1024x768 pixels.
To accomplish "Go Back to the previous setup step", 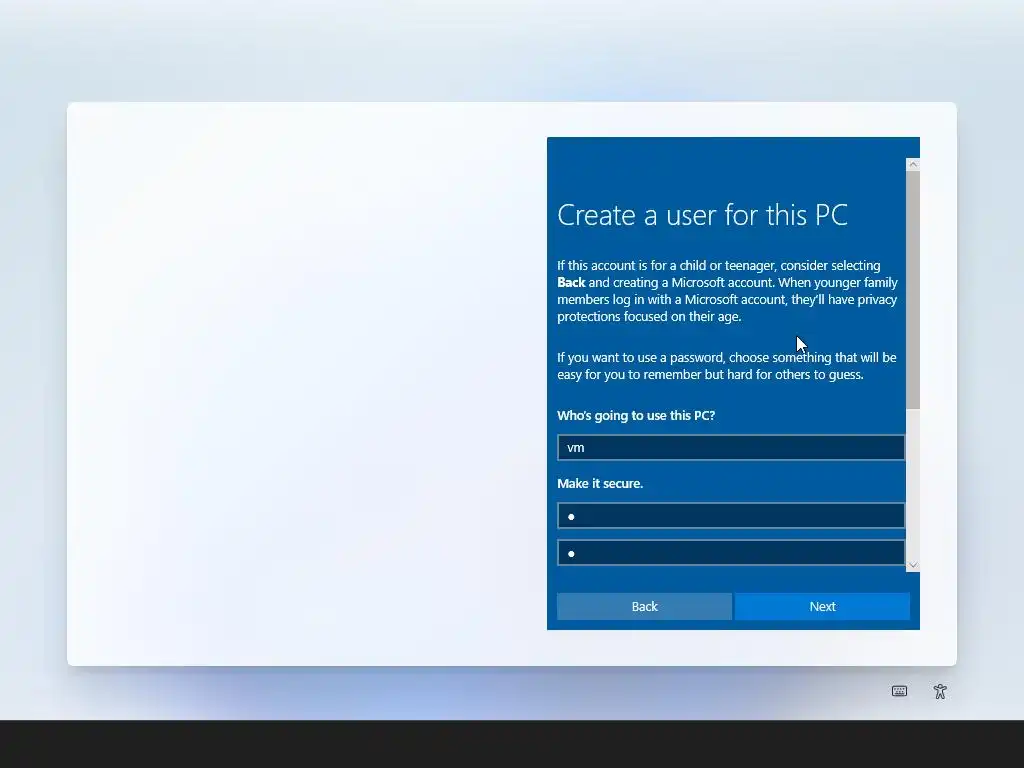I will point(644,606).
